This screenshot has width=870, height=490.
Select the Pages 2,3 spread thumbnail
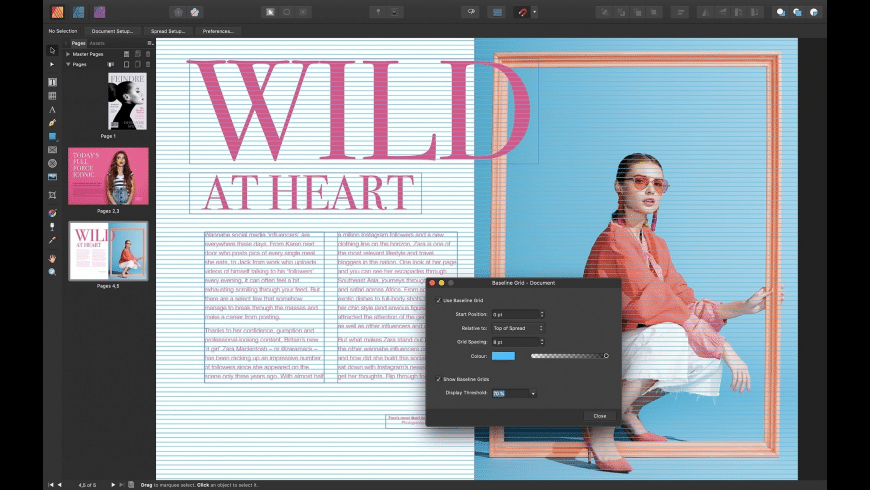point(108,176)
